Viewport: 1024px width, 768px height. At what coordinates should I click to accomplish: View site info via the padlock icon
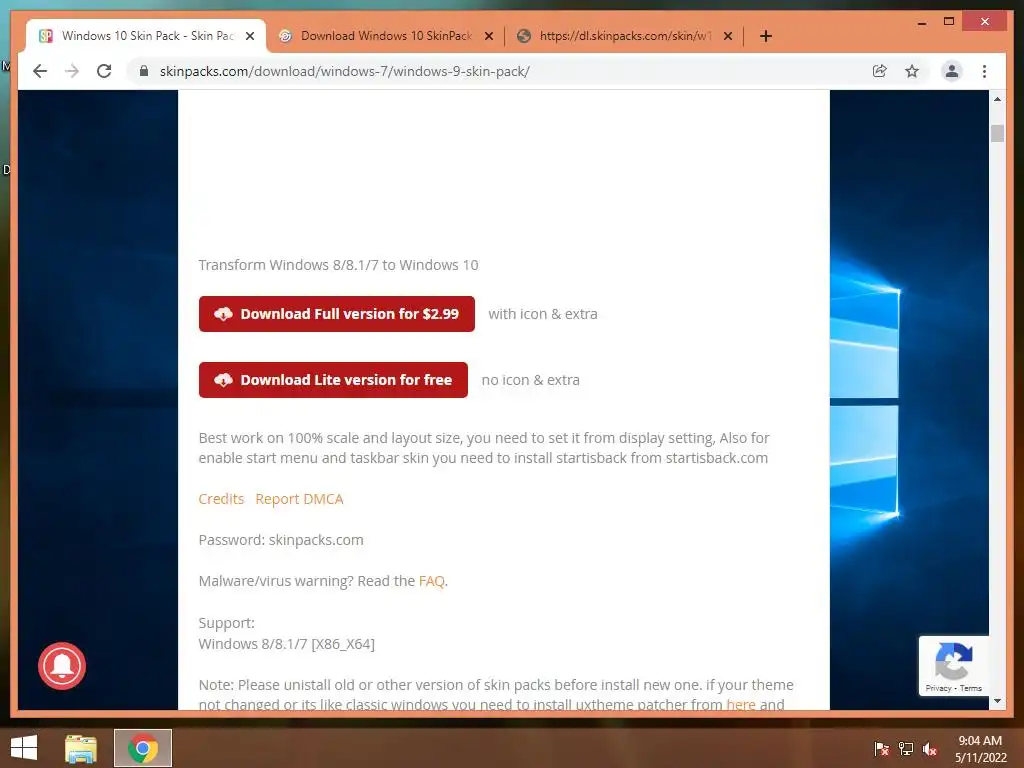point(144,71)
